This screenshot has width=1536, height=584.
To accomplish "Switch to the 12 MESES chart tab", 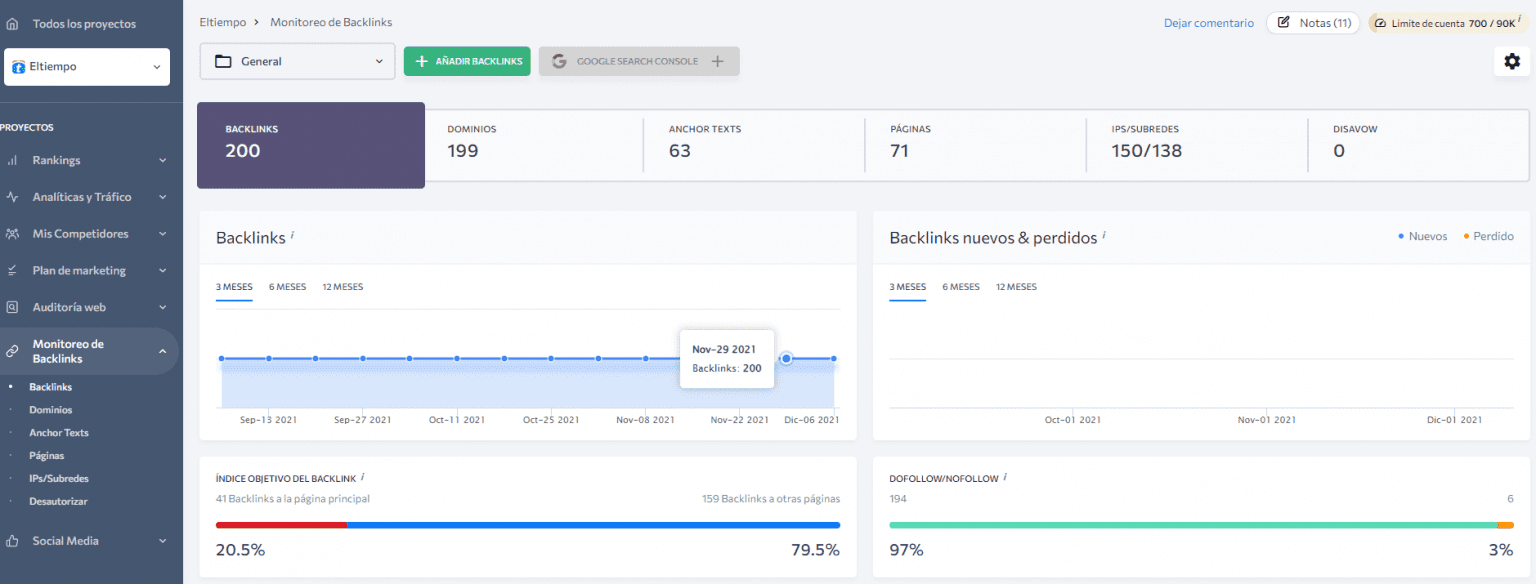I will 342,287.
